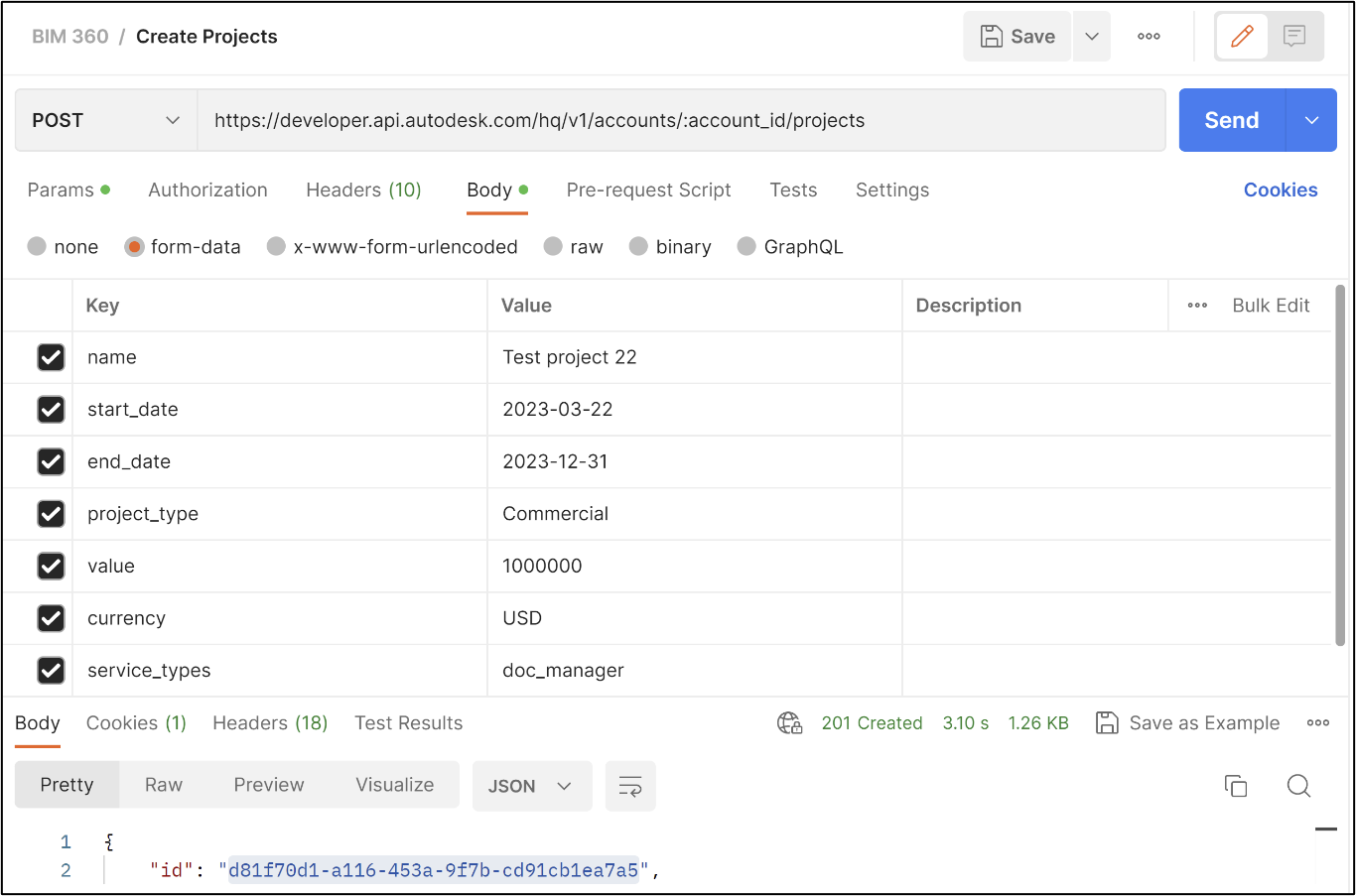This screenshot has height=896, width=1356.
Task: Disable the currency form-data row
Action: click(51, 618)
